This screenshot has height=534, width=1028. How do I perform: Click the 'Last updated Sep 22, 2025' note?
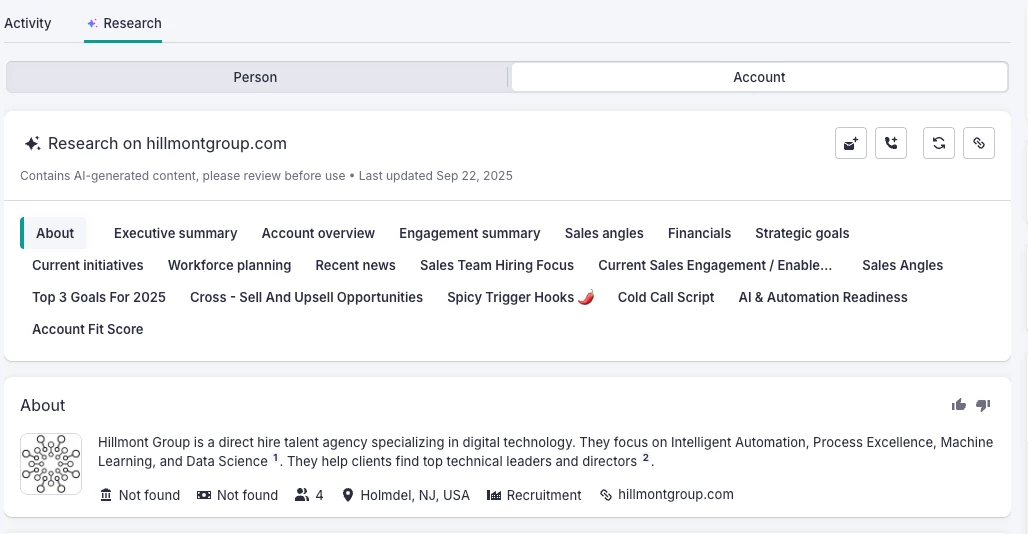(435, 176)
